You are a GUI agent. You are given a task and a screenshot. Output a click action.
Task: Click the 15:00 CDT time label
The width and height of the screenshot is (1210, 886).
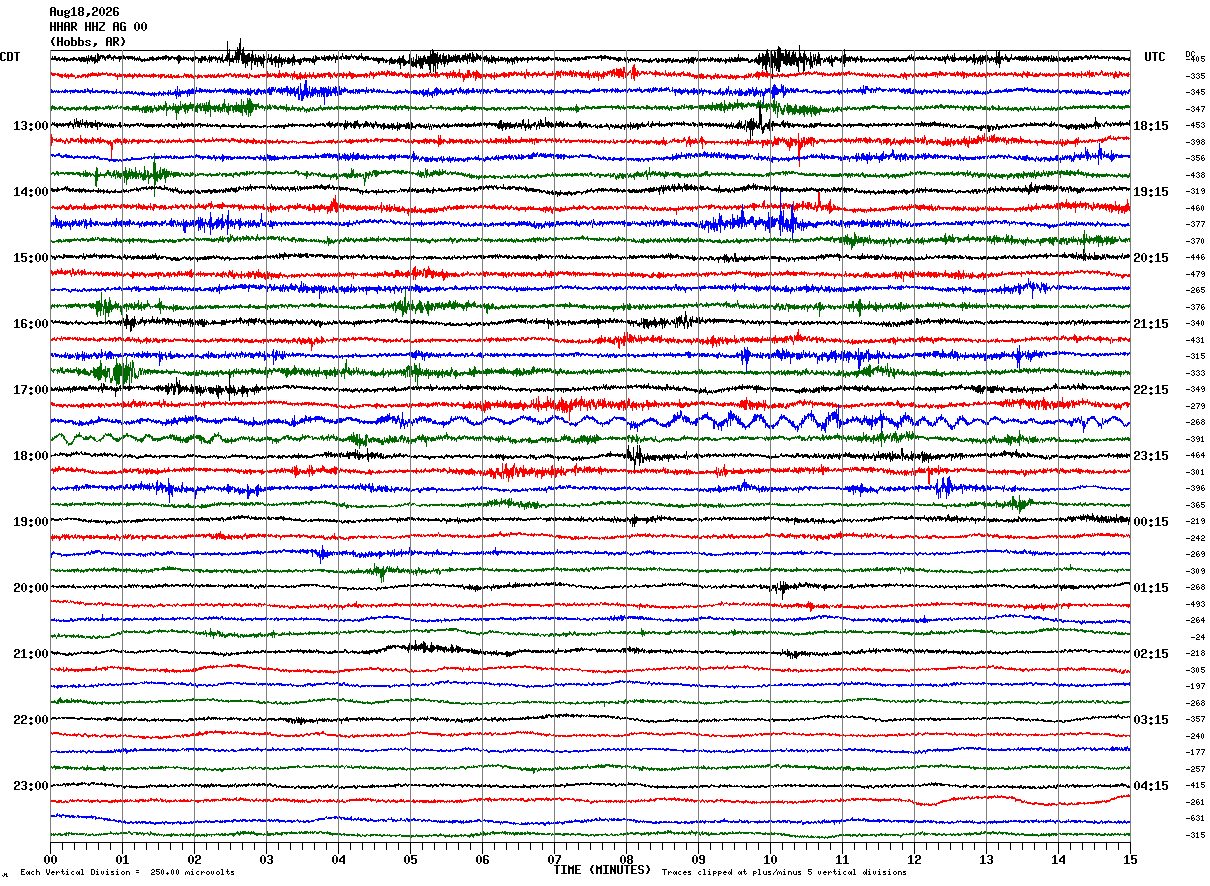31,258
